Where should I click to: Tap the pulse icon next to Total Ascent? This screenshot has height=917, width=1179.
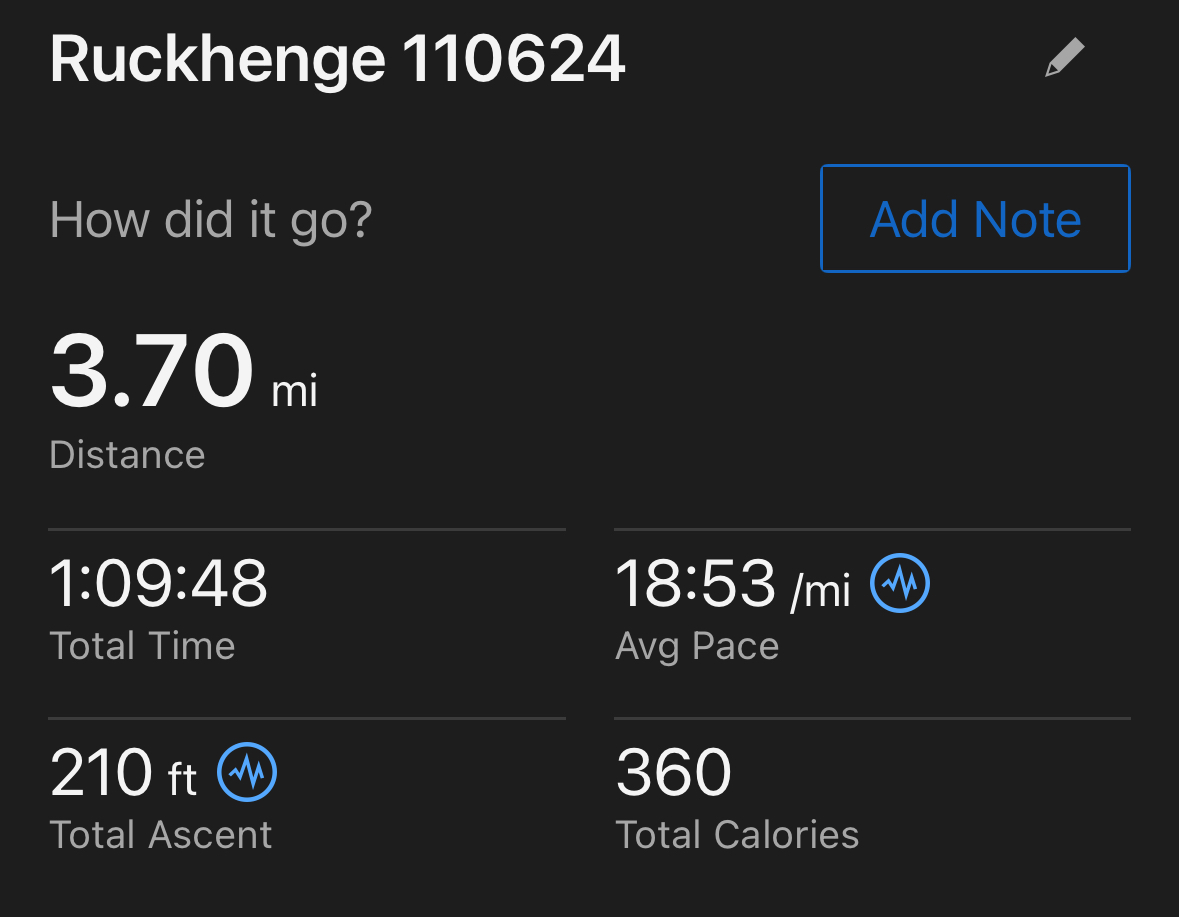coord(247,772)
